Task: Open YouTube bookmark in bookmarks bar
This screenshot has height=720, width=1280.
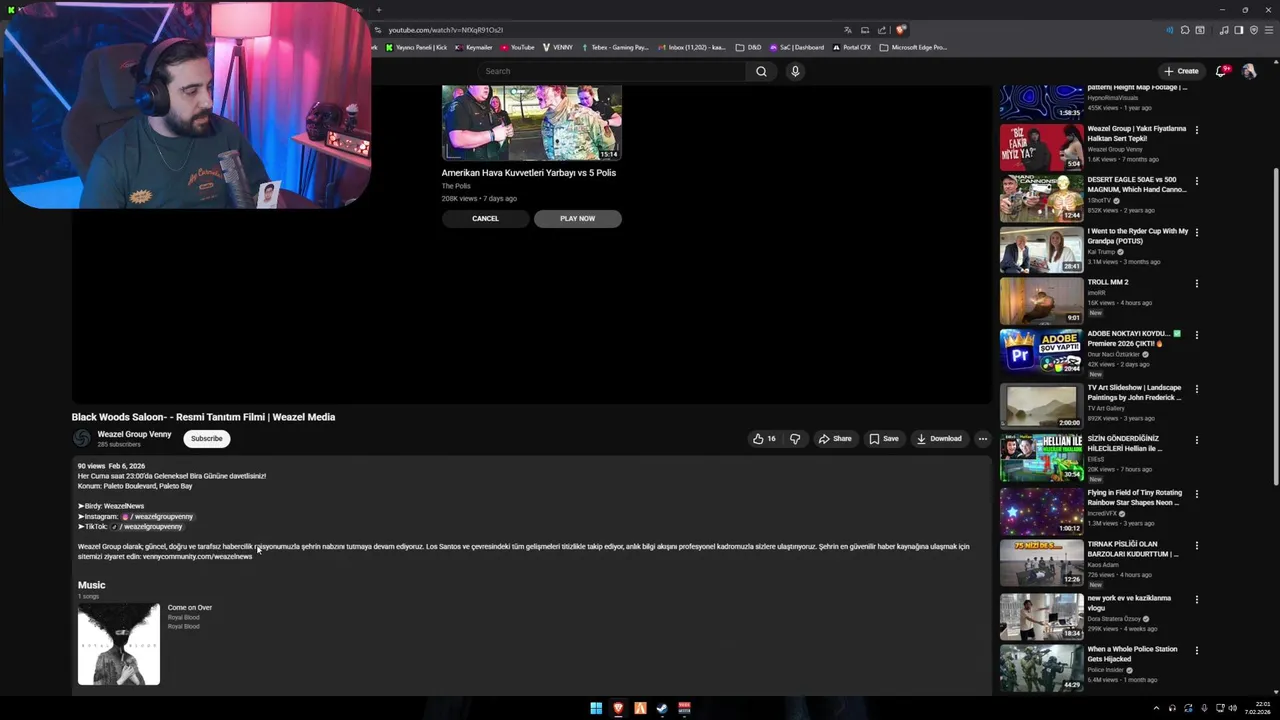Action: (x=518, y=47)
